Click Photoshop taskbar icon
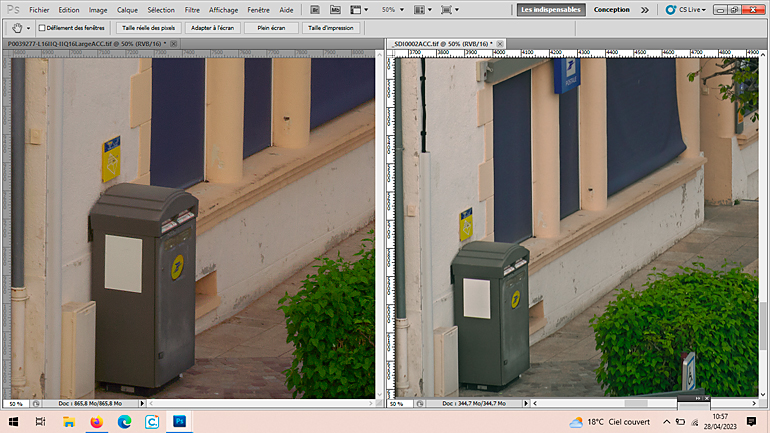The image size is (770, 433). click(180, 422)
